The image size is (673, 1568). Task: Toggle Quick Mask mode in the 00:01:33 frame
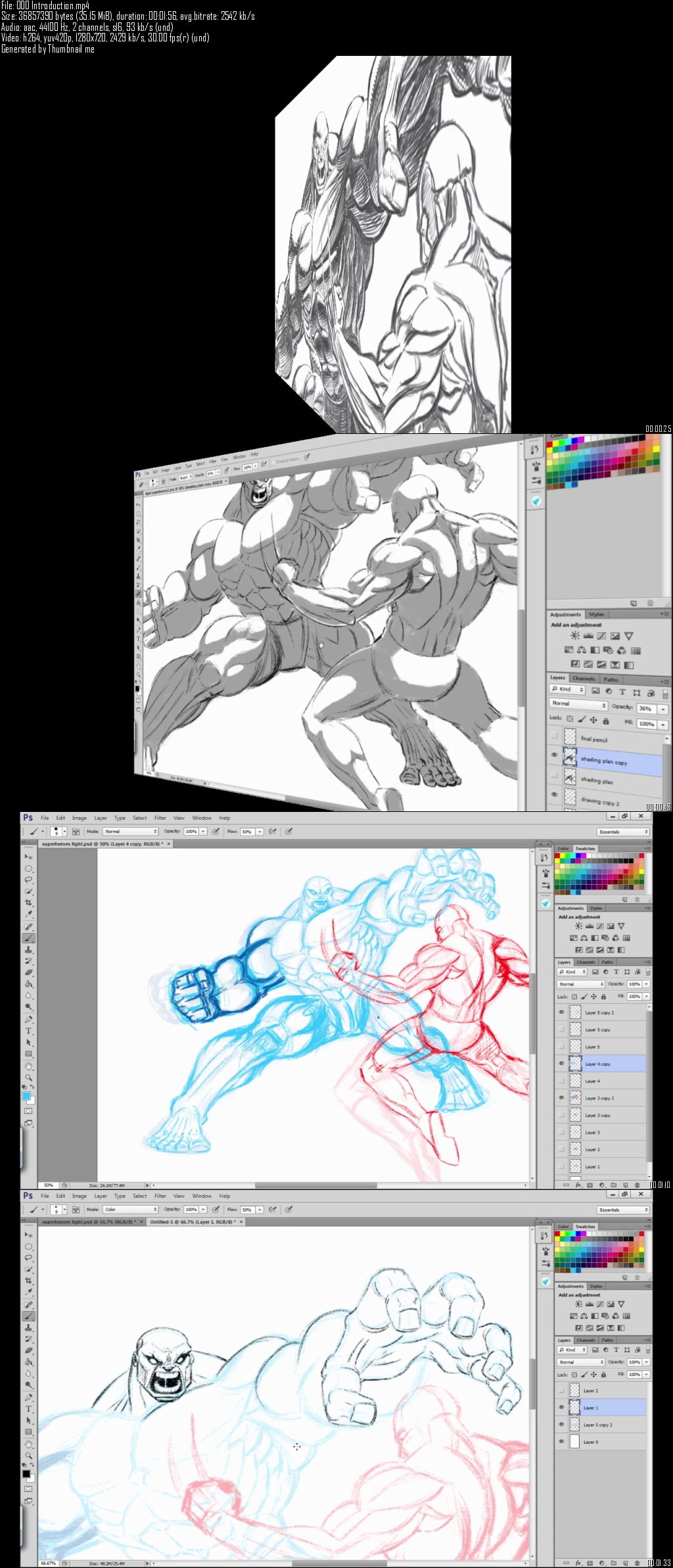(29, 1488)
